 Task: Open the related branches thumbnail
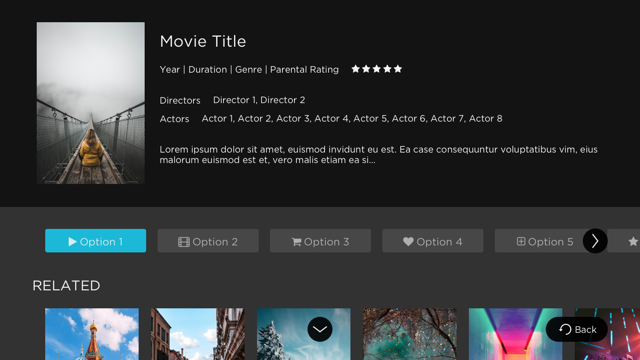[410, 334]
